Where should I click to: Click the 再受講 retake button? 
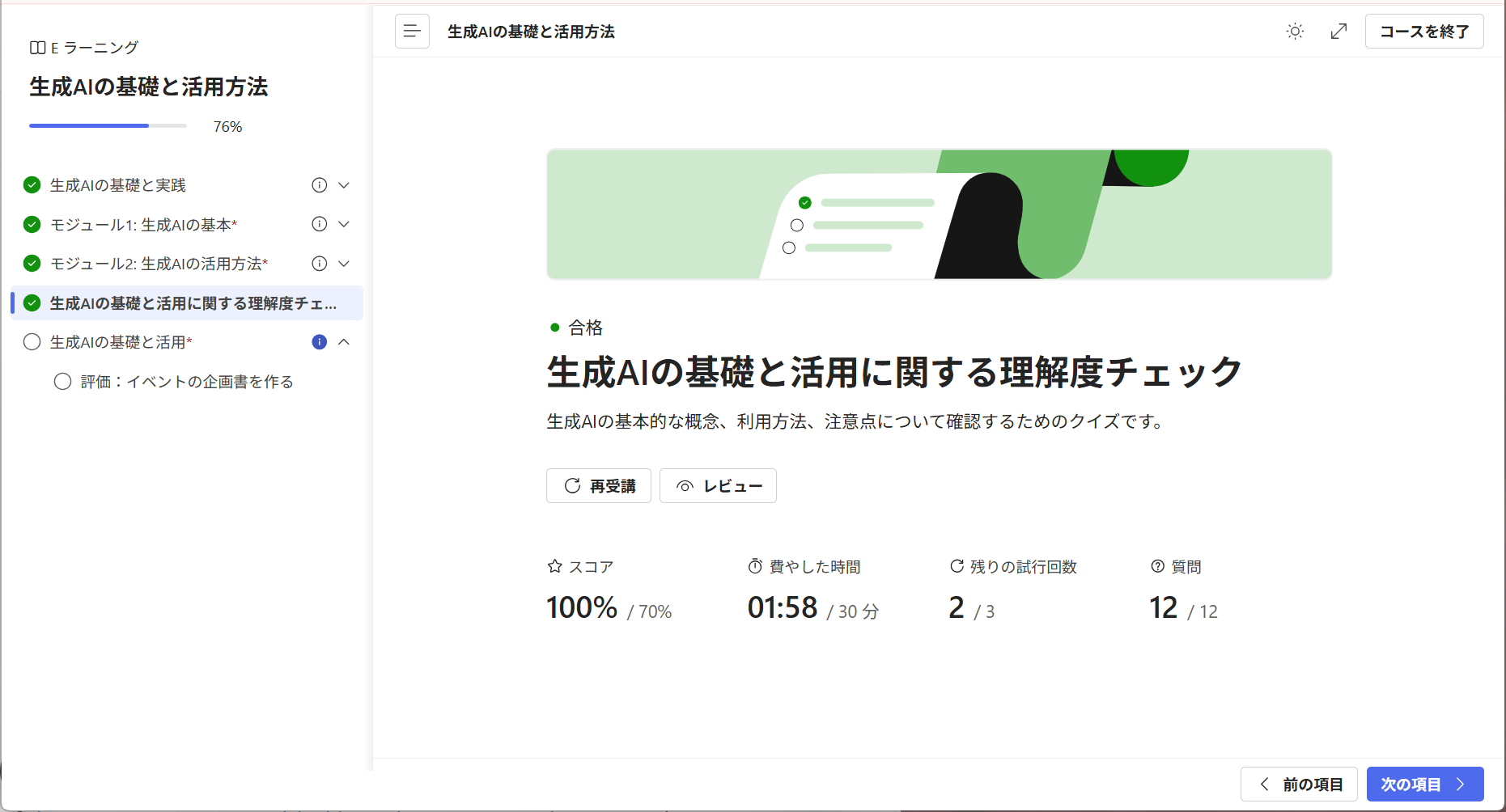click(599, 486)
